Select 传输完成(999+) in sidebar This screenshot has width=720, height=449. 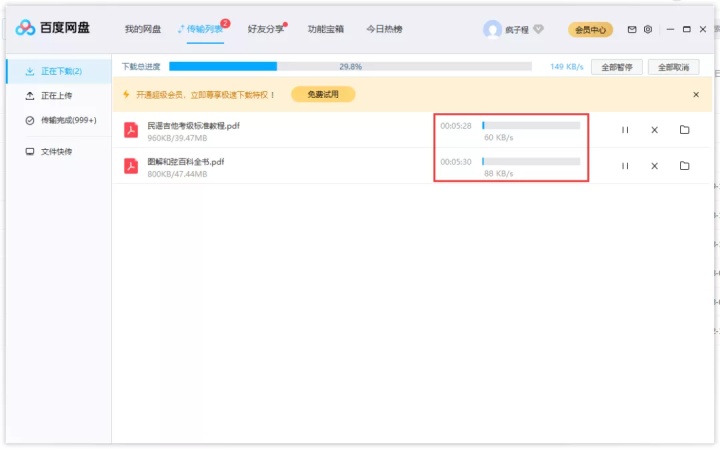click(59, 120)
